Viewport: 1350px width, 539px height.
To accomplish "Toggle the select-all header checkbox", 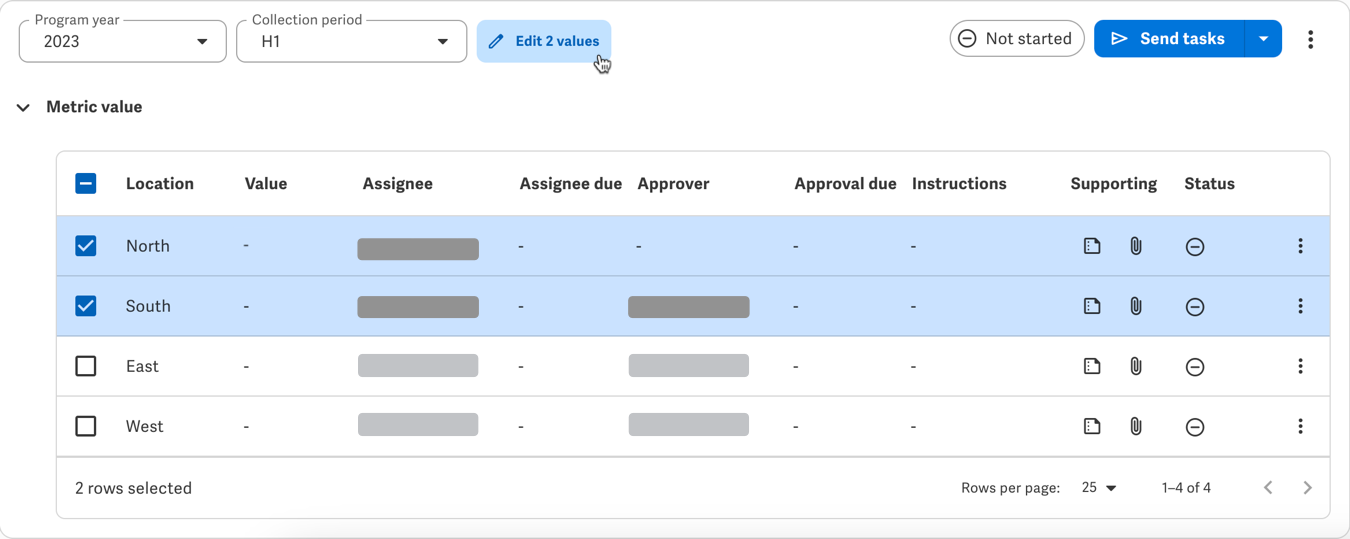I will 86,184.
